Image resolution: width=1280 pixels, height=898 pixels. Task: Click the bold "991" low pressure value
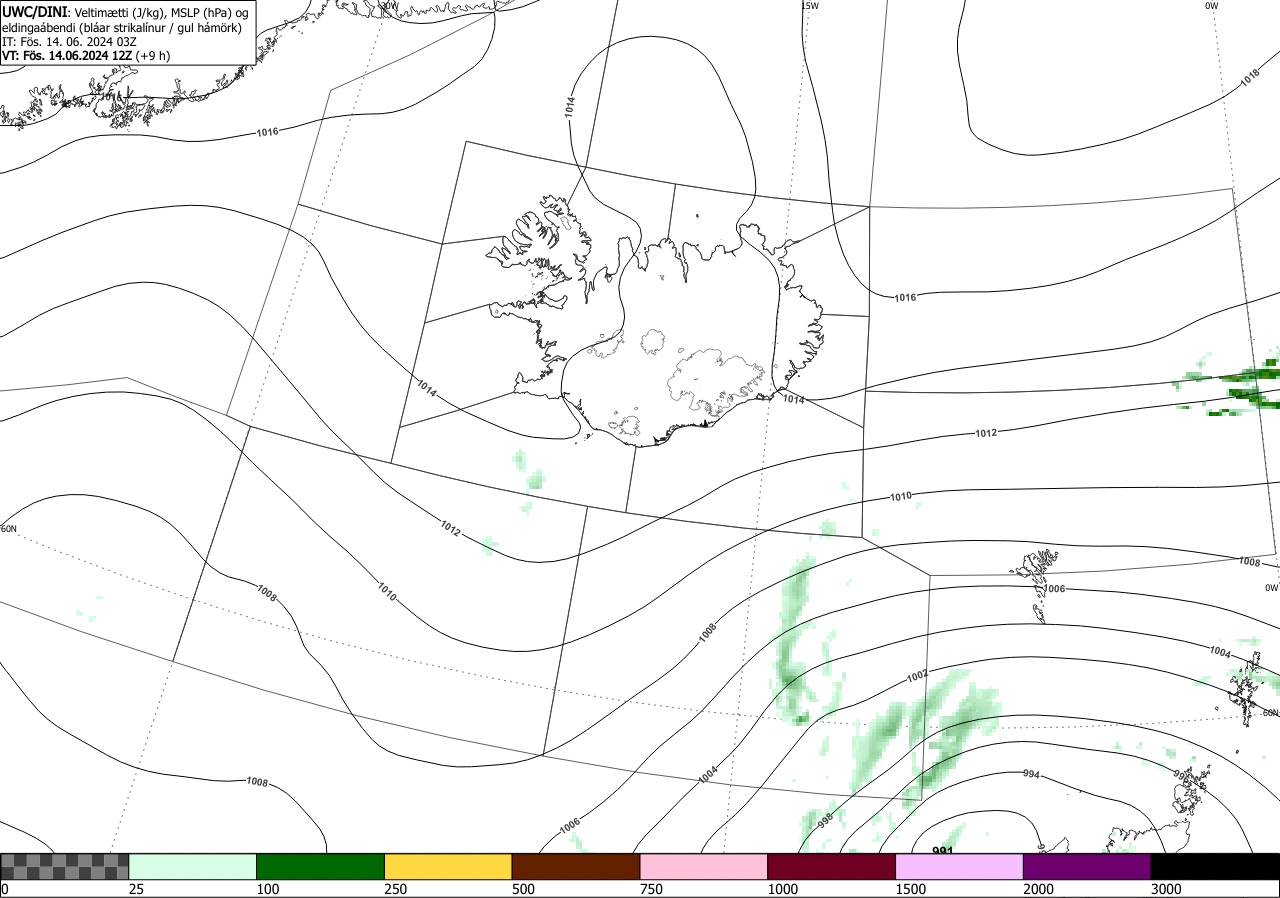tap(942, 851)
